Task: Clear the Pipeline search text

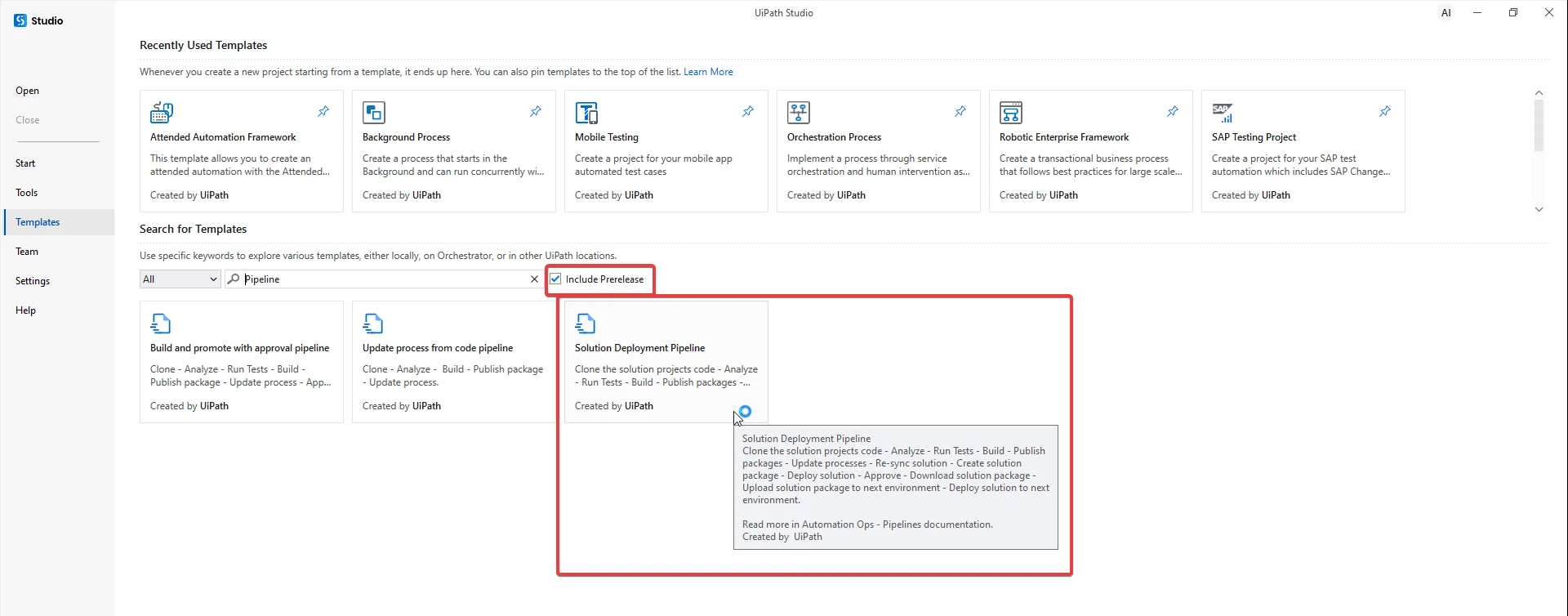Action: [534, 279]
